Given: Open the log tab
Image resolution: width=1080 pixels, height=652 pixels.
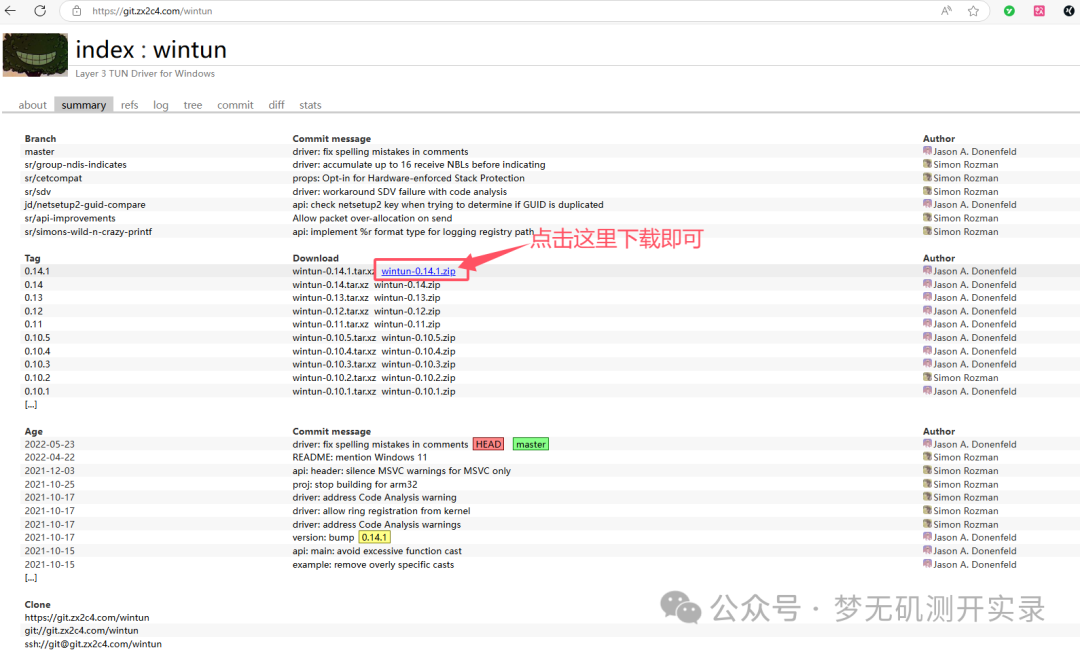Looking at the screenshot, I should pyautogui.click(x=160, y=105).
